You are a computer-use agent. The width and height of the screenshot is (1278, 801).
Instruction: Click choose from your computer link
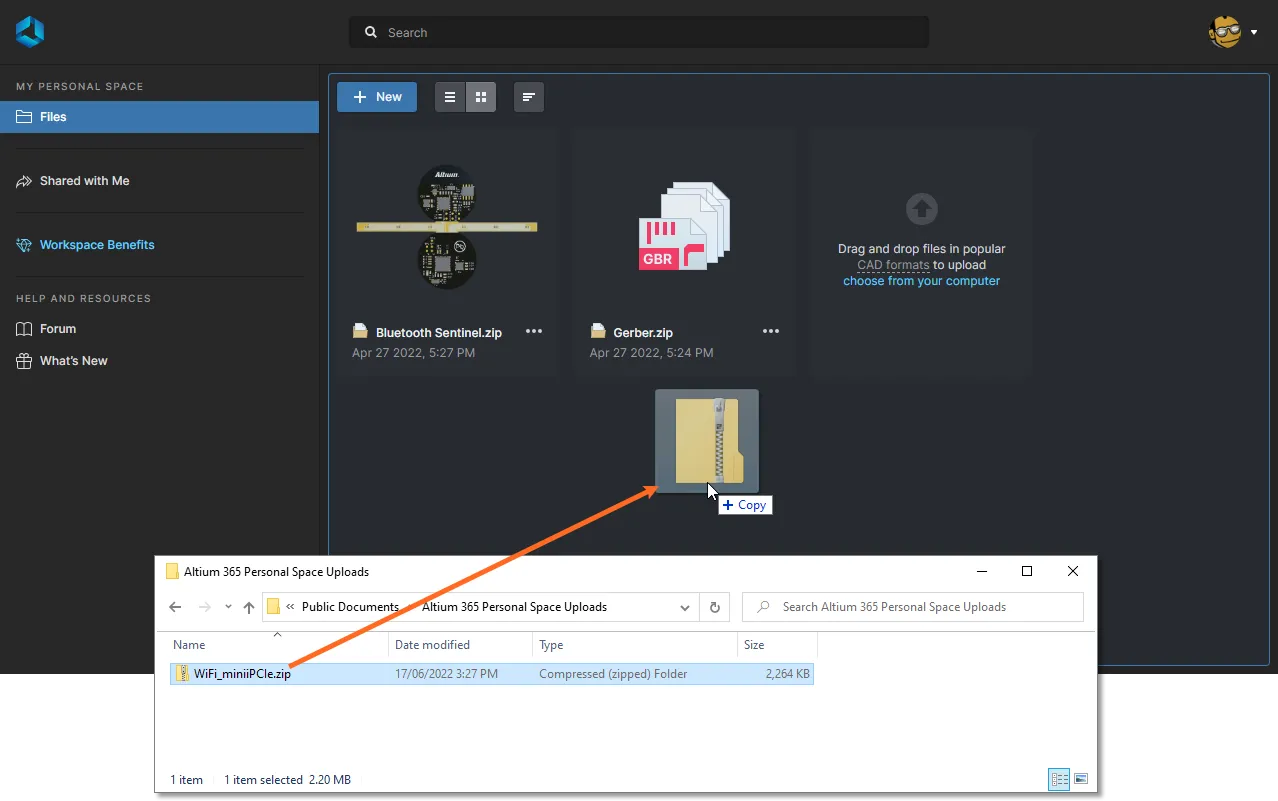(x=921, y=281)
